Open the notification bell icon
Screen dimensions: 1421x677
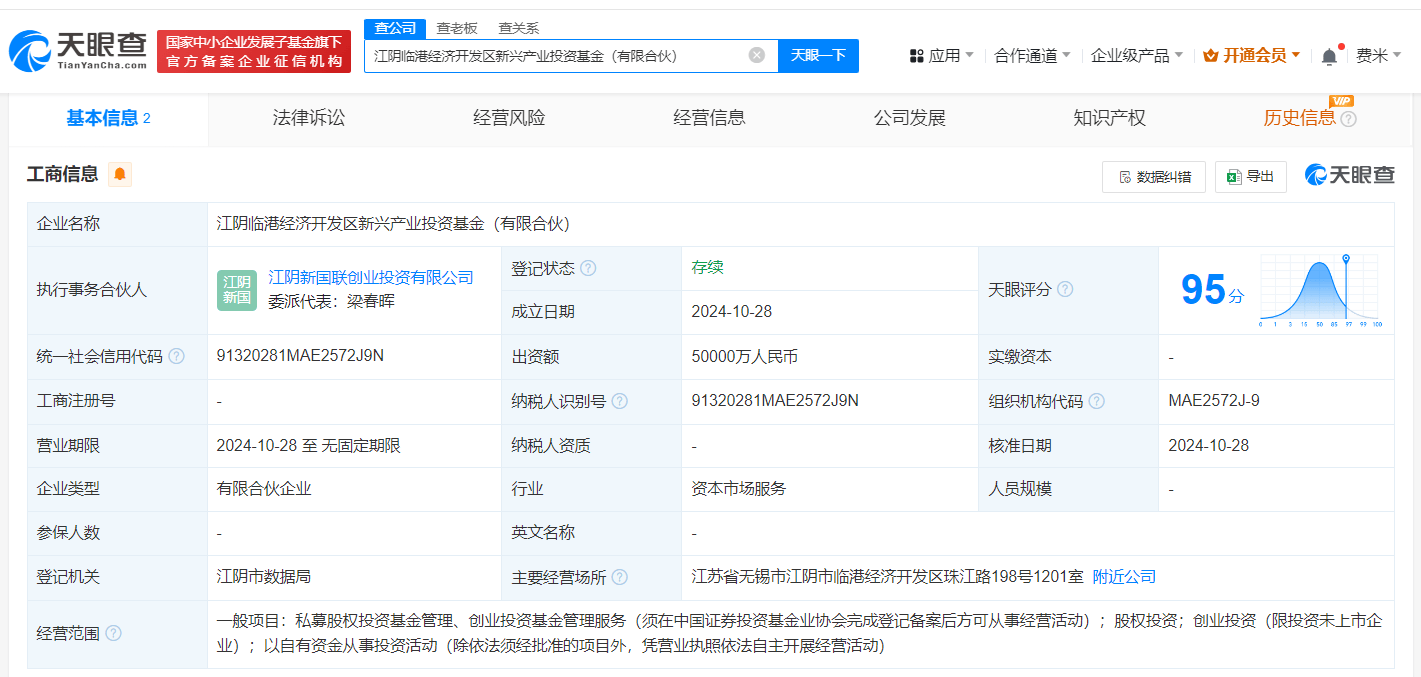[x=1329, y=57]
